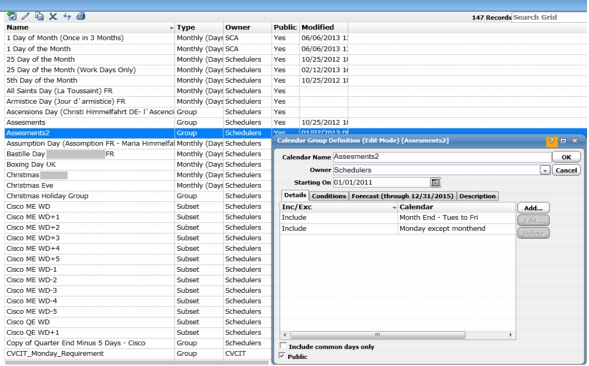589x366 pixels.
Task: Select the Cisco ME WD-5 row
Action: pyautogui.click(x=138, y=312)
